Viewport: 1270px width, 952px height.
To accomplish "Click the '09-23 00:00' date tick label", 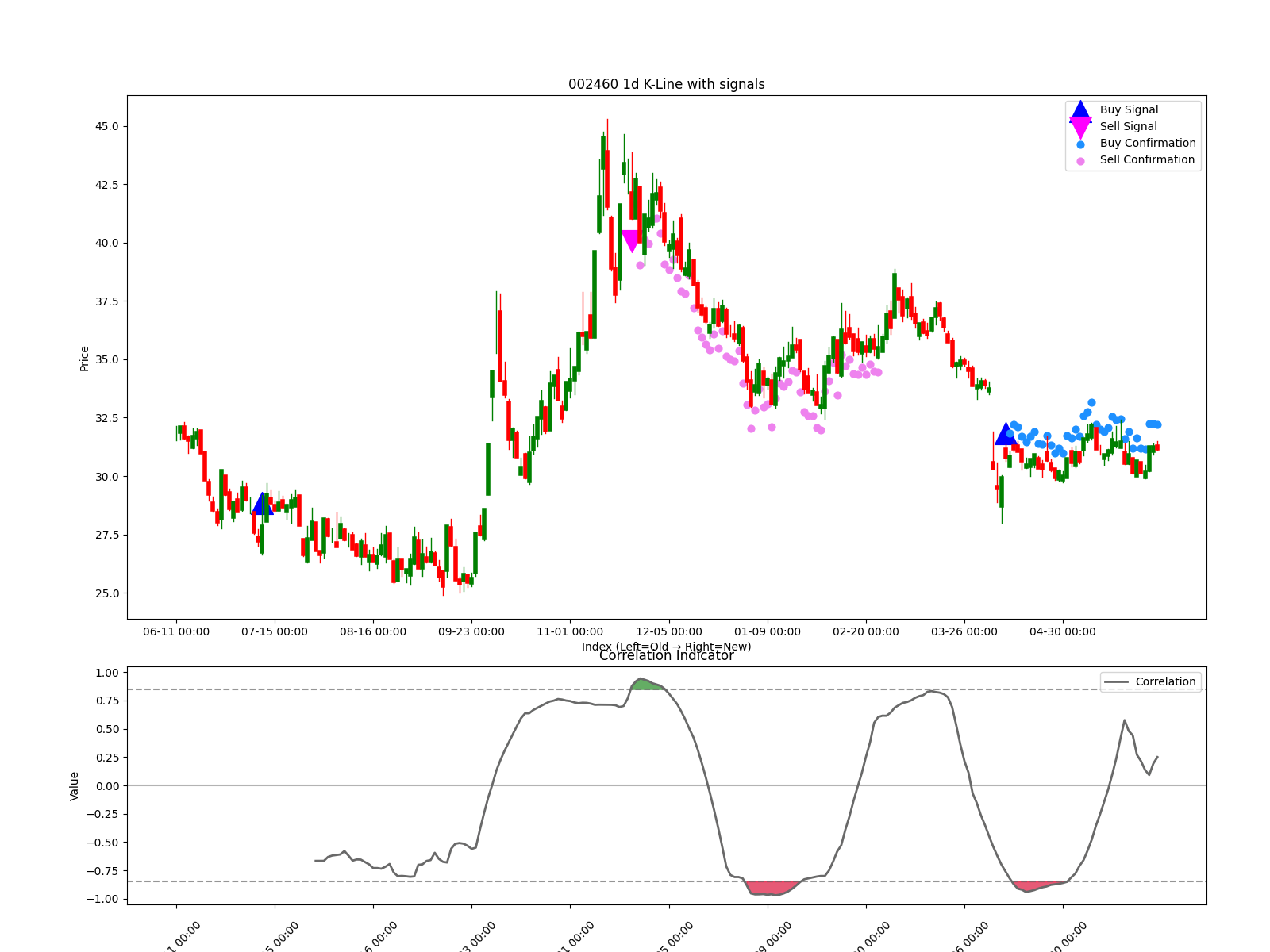I will point(471,631).
